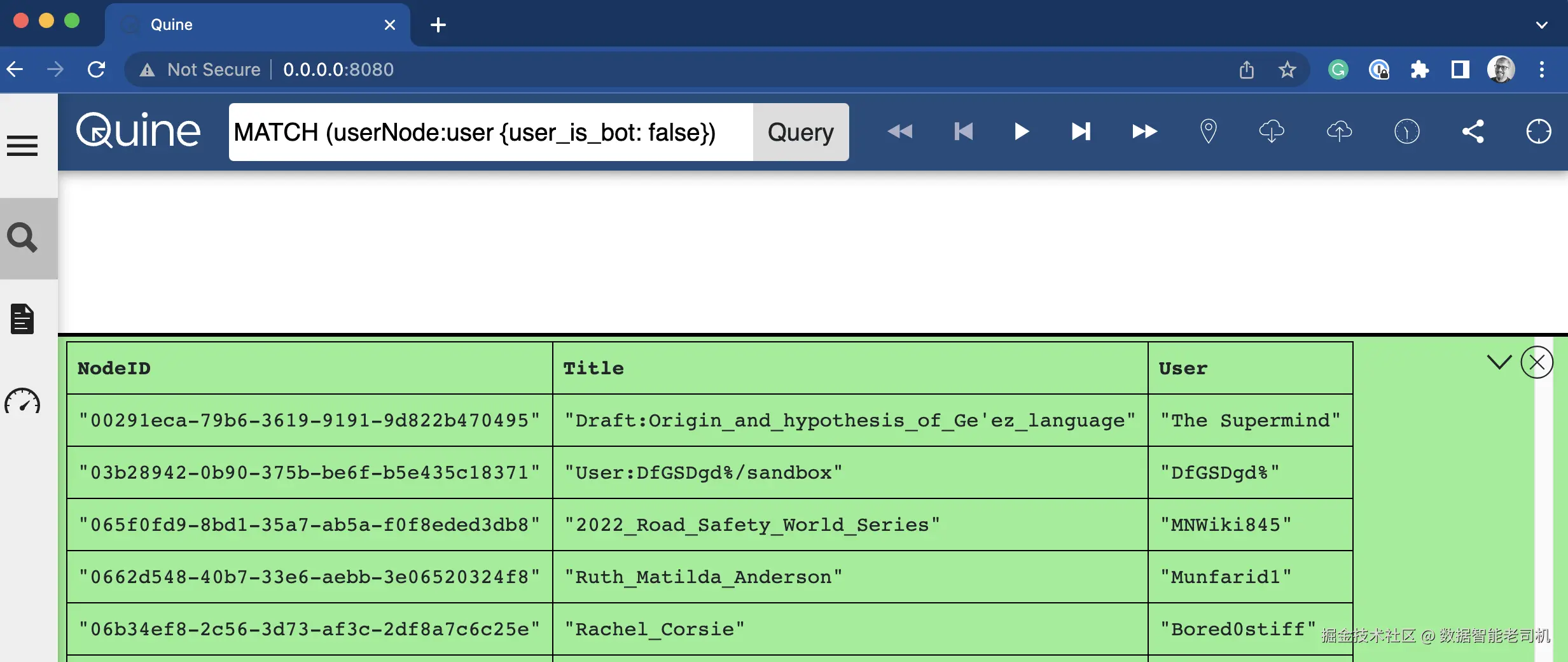The image size is (1568, 662).
Task: Collapse the results table with the chevron
Action: pyautogui.click(x=1499, y=362)
